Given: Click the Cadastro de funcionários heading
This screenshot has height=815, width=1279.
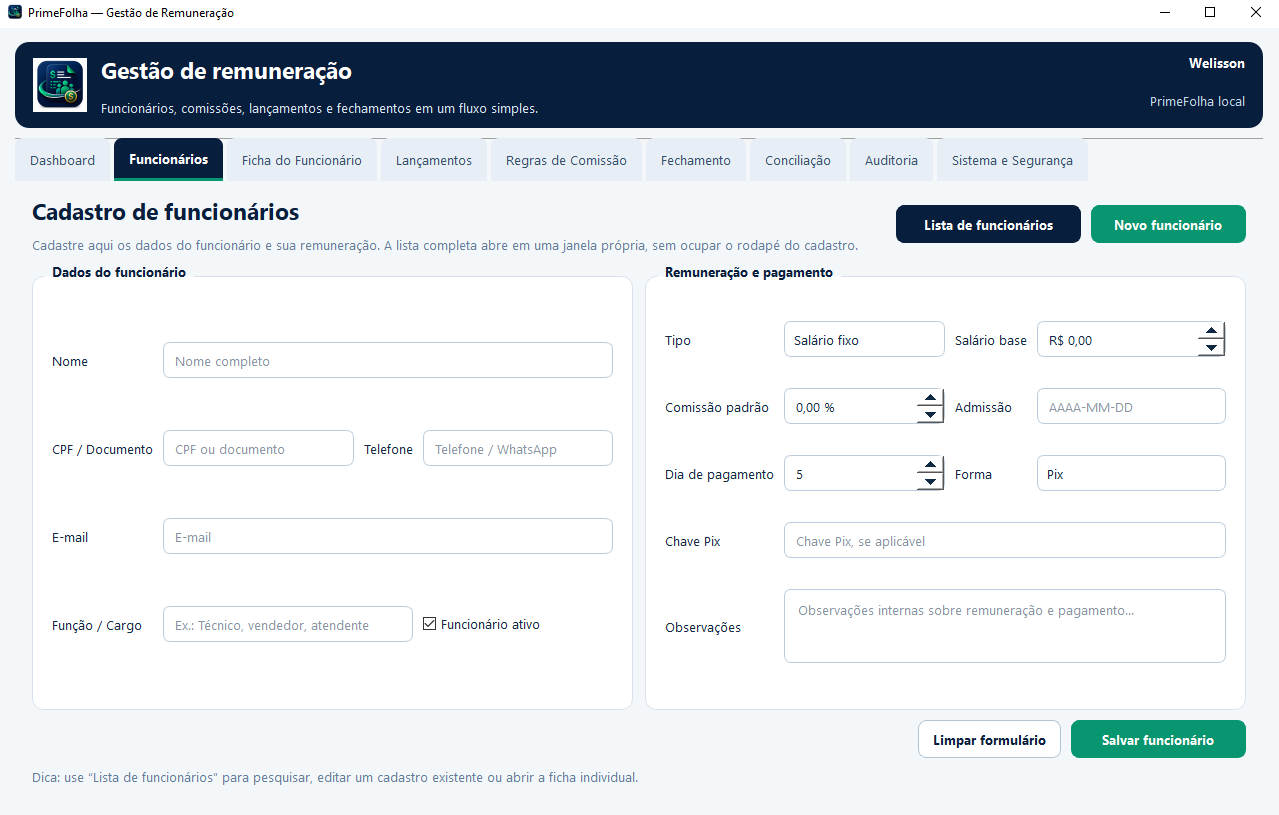Looking at the screenshot, I should pos(166,212).
